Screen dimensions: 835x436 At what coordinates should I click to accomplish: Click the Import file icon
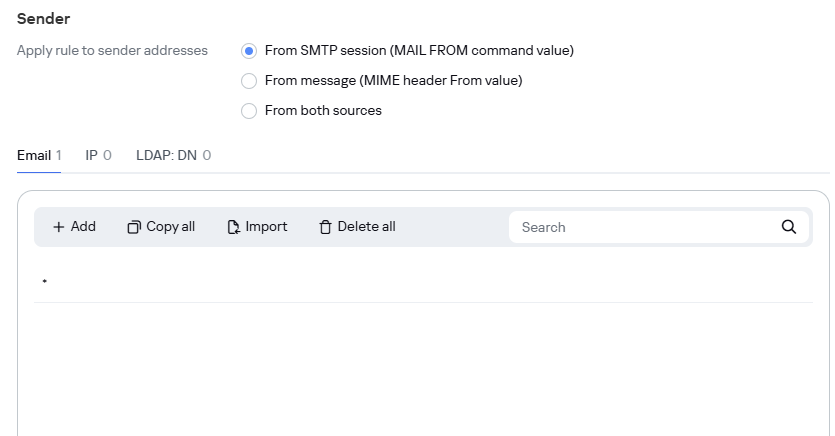233,227
